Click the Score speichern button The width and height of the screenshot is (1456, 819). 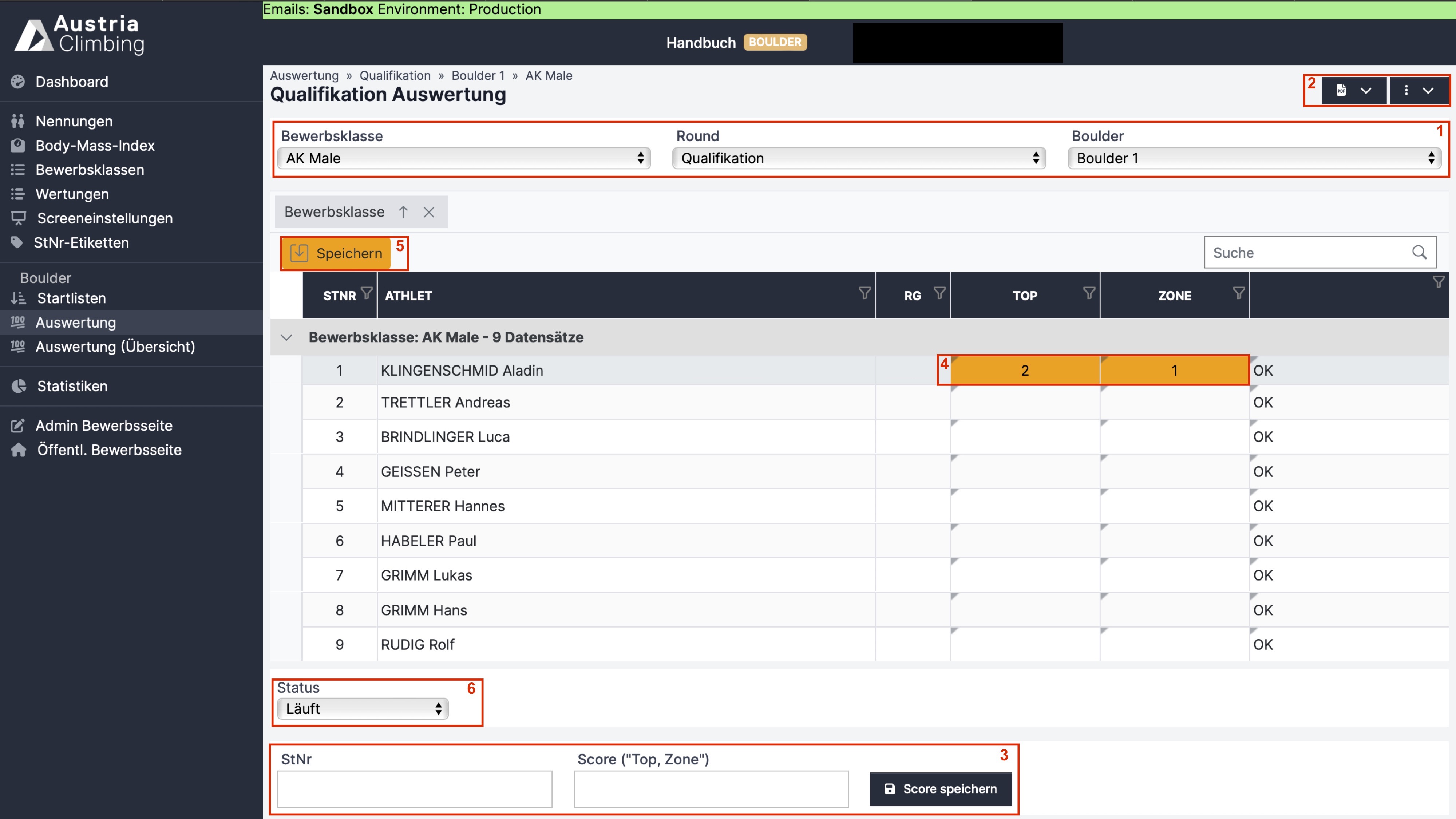(x=941, y=788)
